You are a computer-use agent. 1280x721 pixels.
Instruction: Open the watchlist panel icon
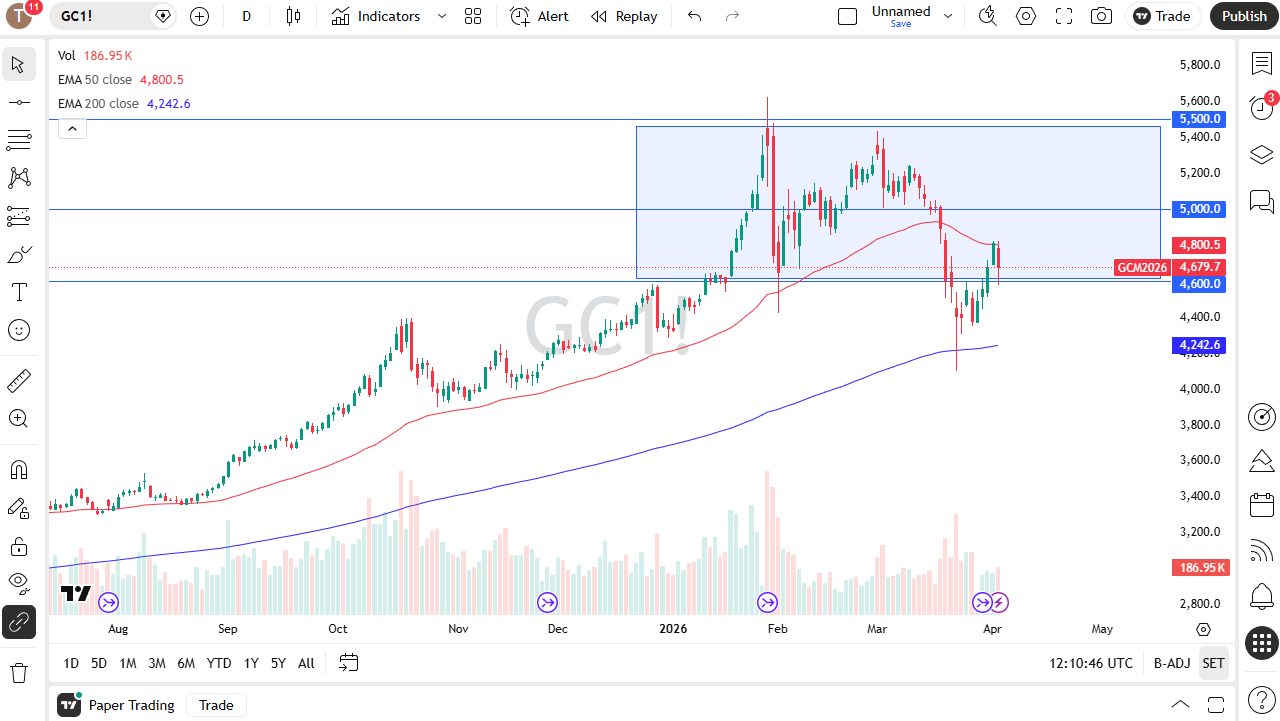[x=1262, y=63]
